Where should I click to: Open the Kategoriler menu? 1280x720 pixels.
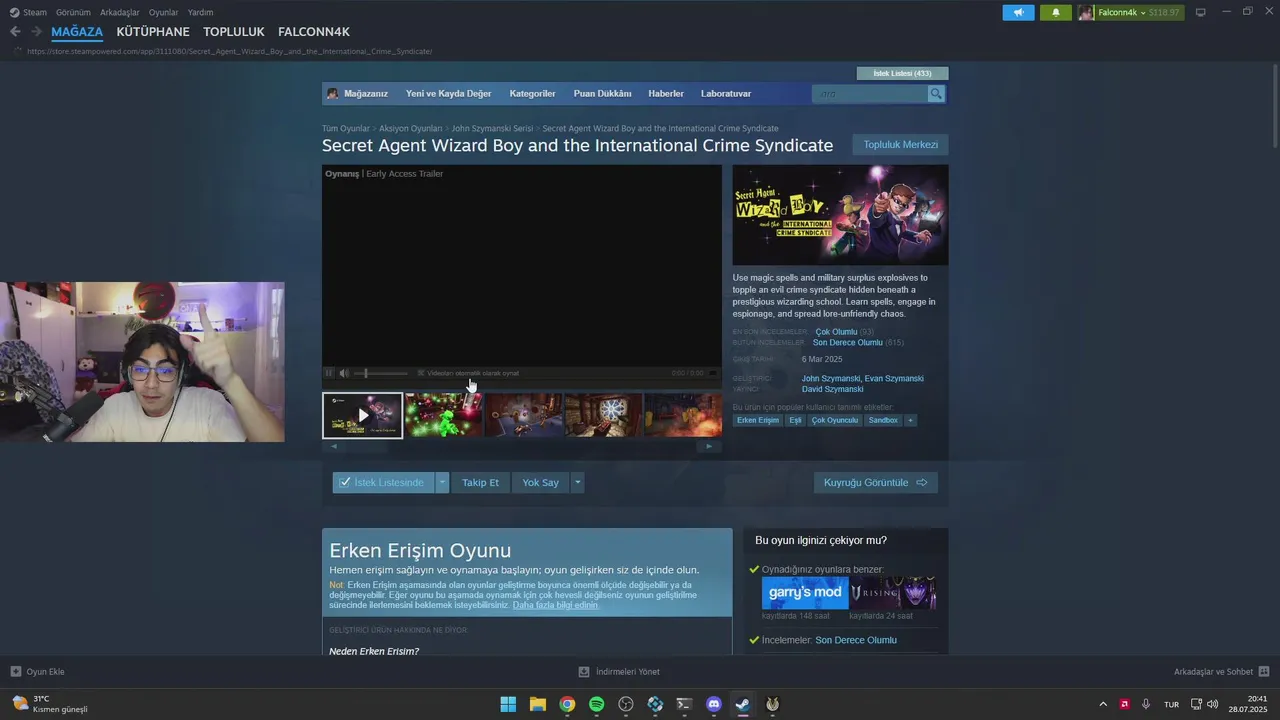(x=532, y=94)
